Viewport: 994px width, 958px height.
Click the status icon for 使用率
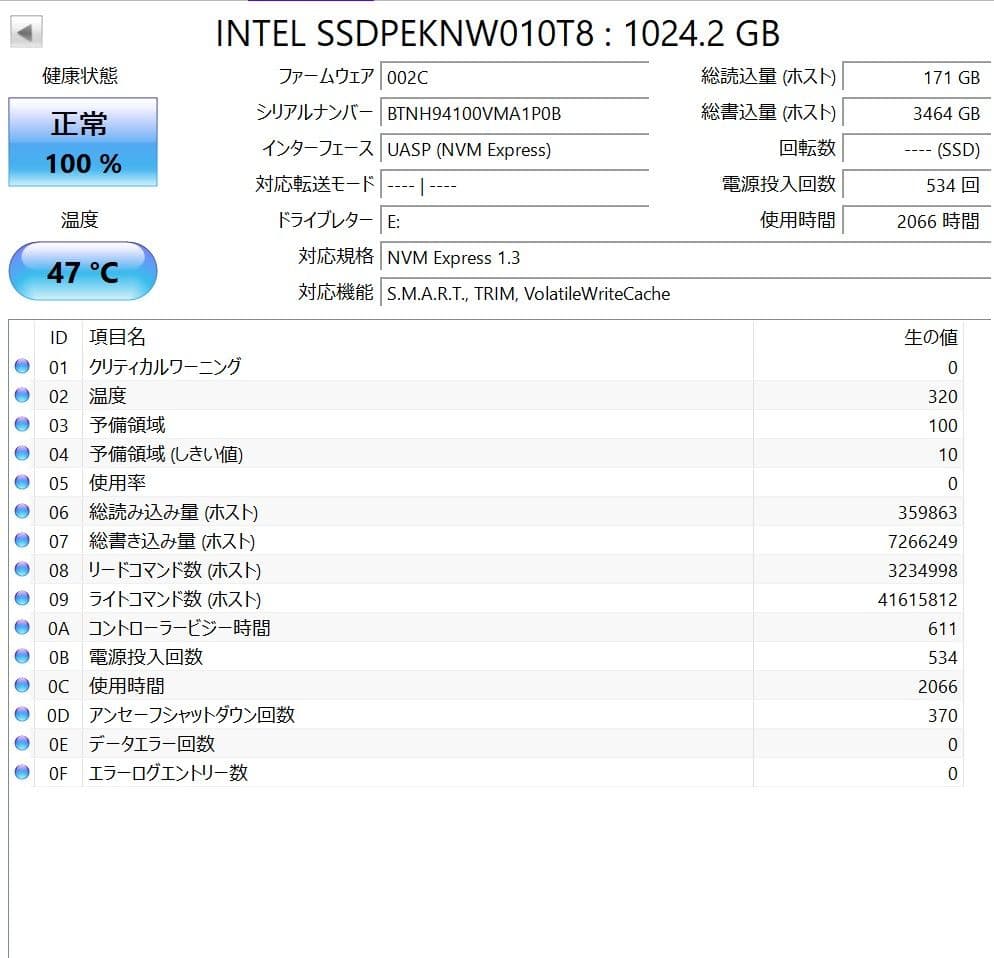pyautogui.click(x=21, y=482)
